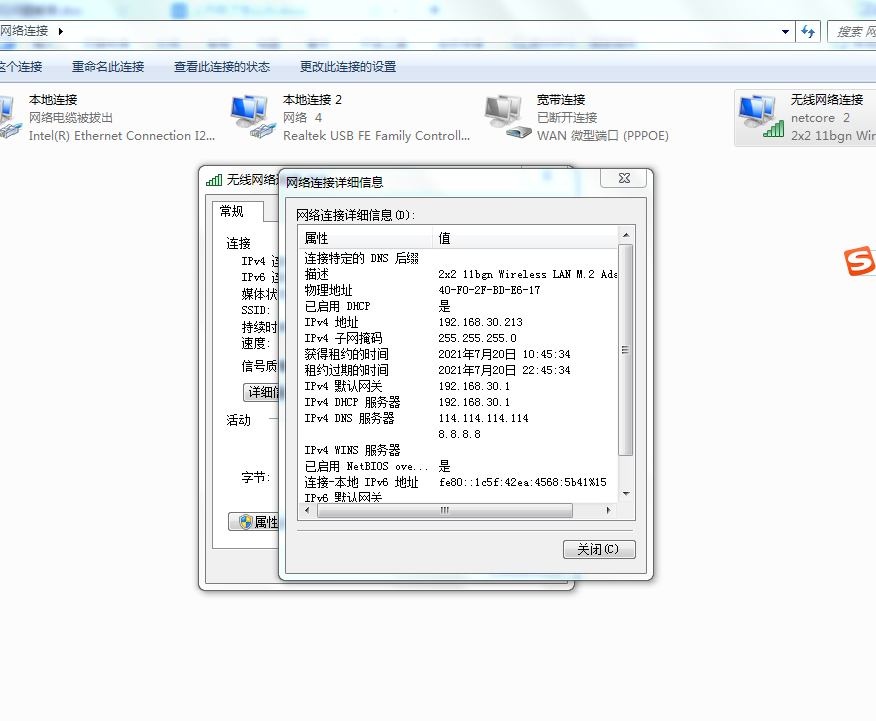Select the 连接-本地 IPv6 地址 value
This screenshot has height=721, width=876.
point(522,483)
